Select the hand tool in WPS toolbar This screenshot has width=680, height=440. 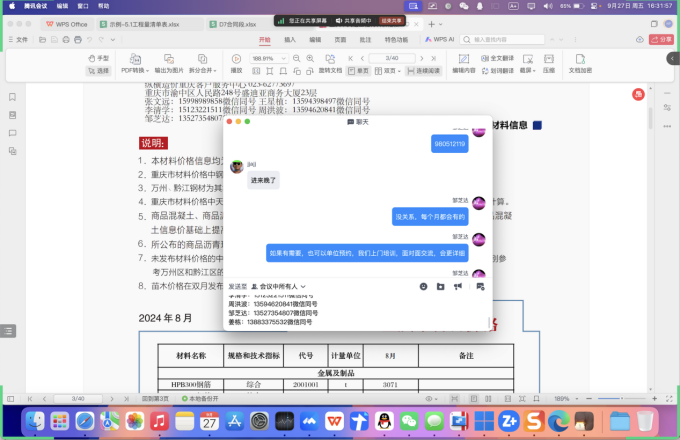99,59
